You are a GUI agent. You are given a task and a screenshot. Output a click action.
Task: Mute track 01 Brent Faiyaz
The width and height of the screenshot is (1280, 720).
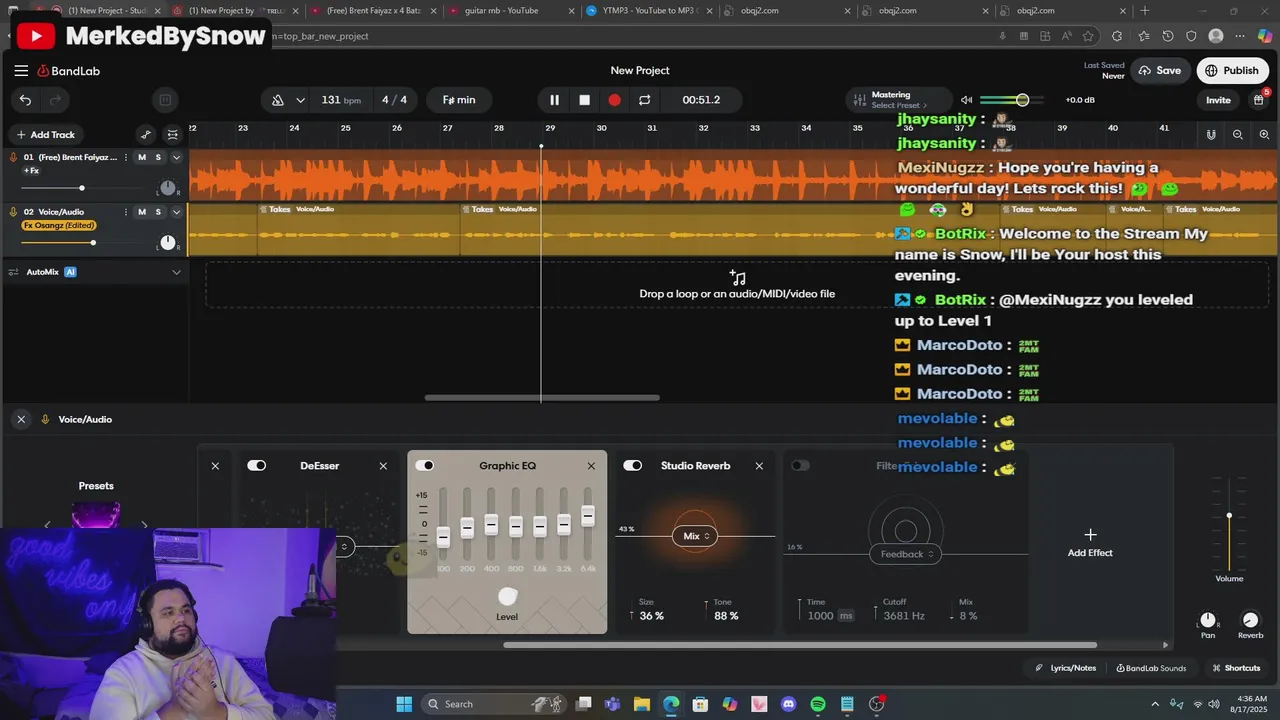pyautogui.click(x=142, y=157)
